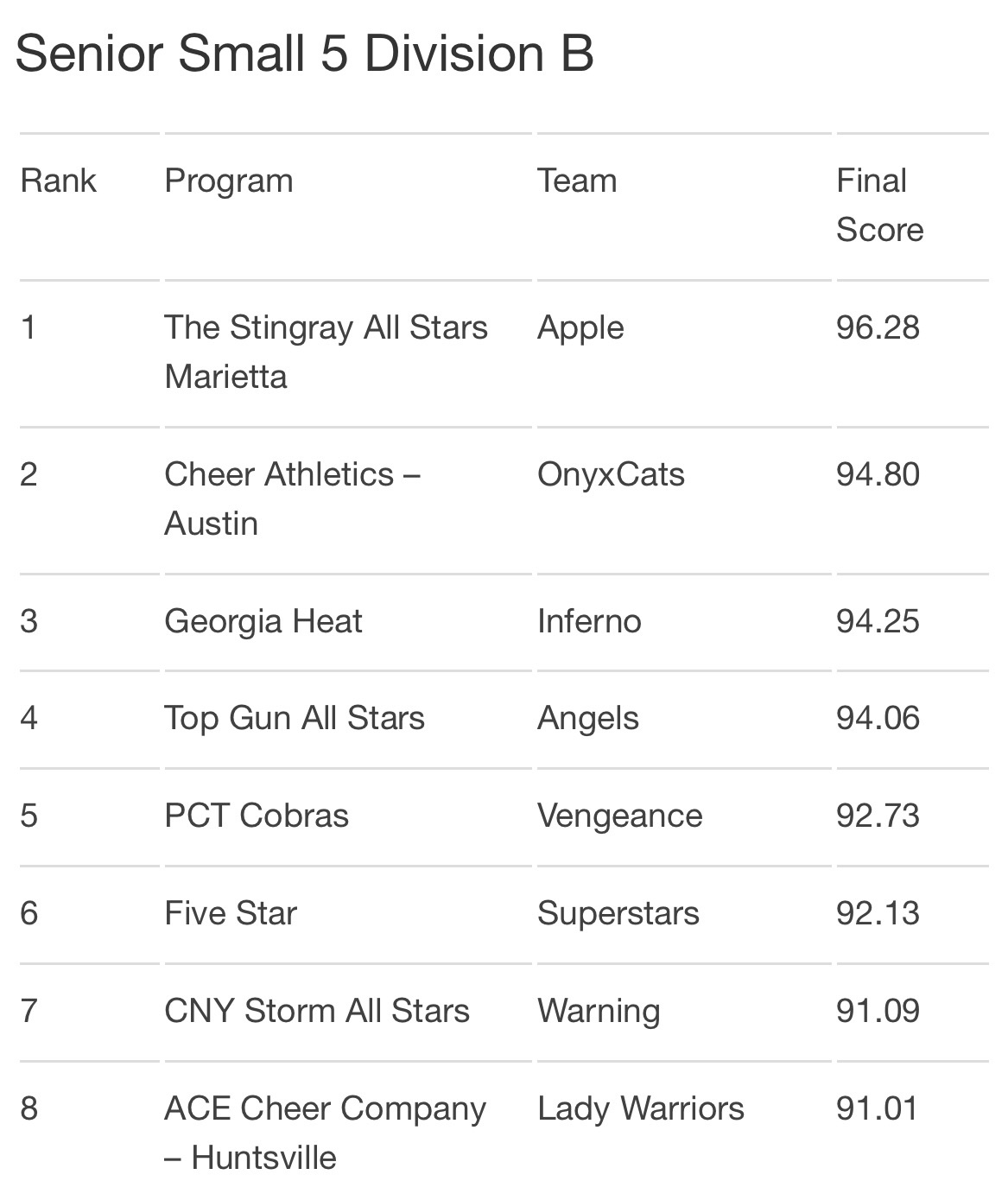Click the 96.28 final score
This screenshot has width=1008, height=1200.
[x=878, y=327]
